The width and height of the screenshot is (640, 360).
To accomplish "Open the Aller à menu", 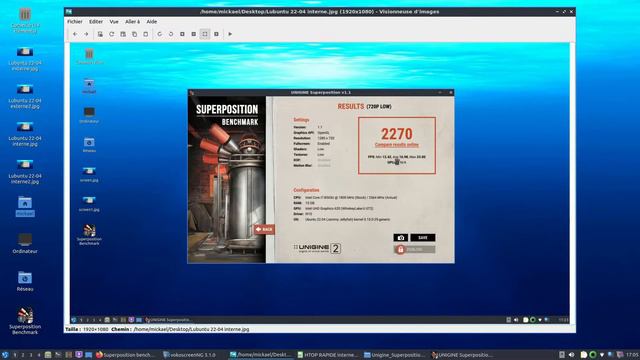I will click(132, 22).
